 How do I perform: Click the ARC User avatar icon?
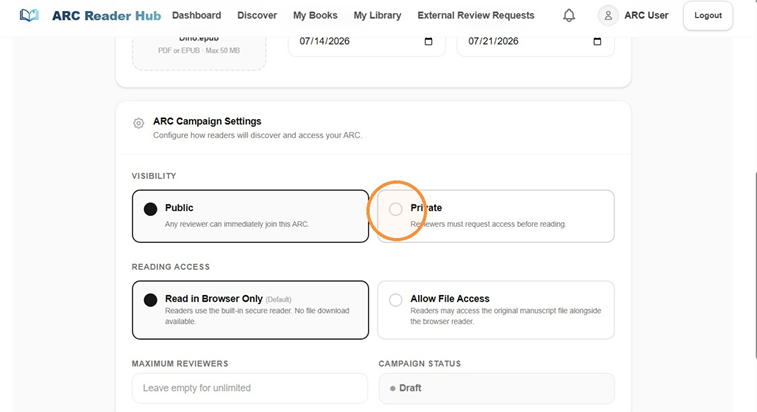(x=608, y=15)
